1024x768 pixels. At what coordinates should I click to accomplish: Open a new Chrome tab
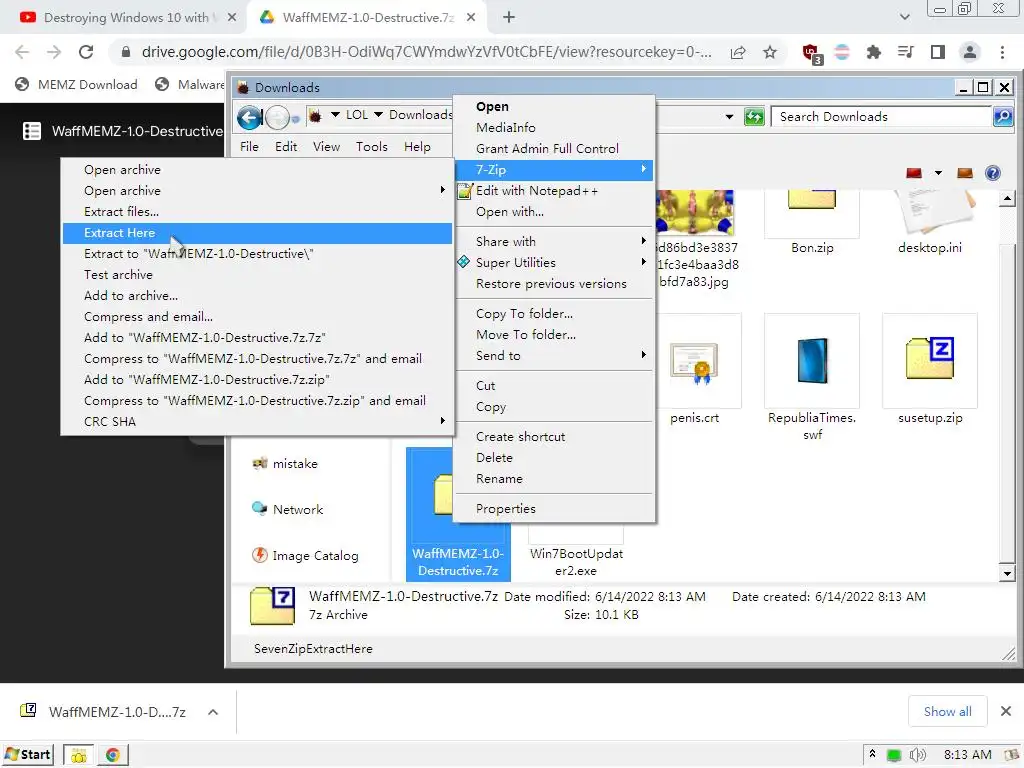(x=509, y=18)
